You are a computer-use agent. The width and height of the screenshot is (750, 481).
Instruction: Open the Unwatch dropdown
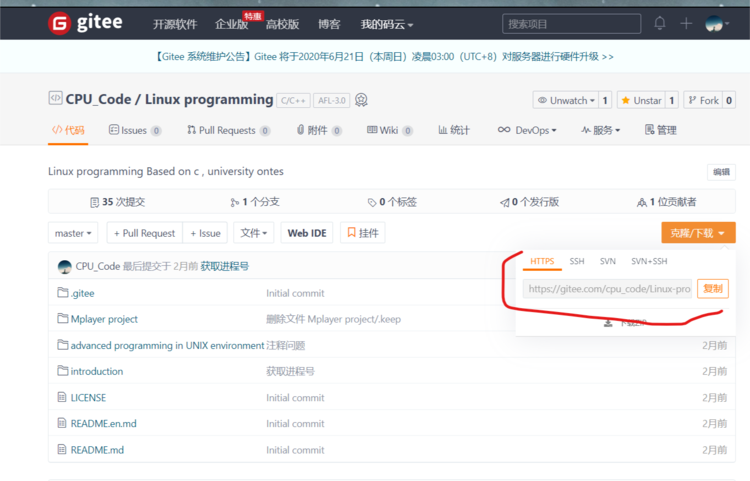click(x=566, y=100)
